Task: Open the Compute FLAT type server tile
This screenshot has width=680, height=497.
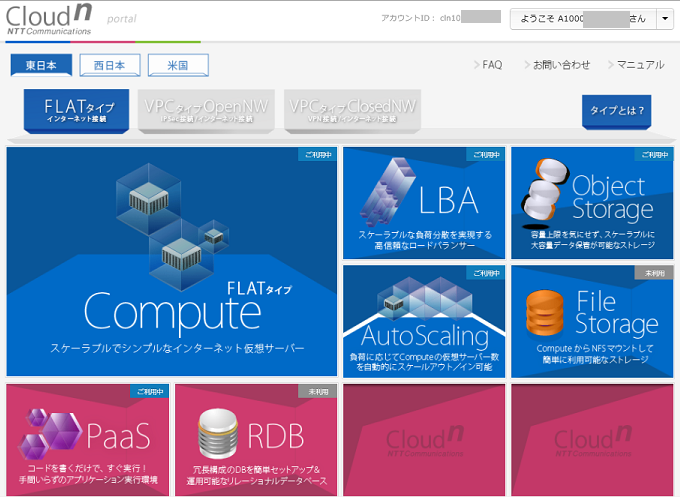Action: [x=172, y=262]
